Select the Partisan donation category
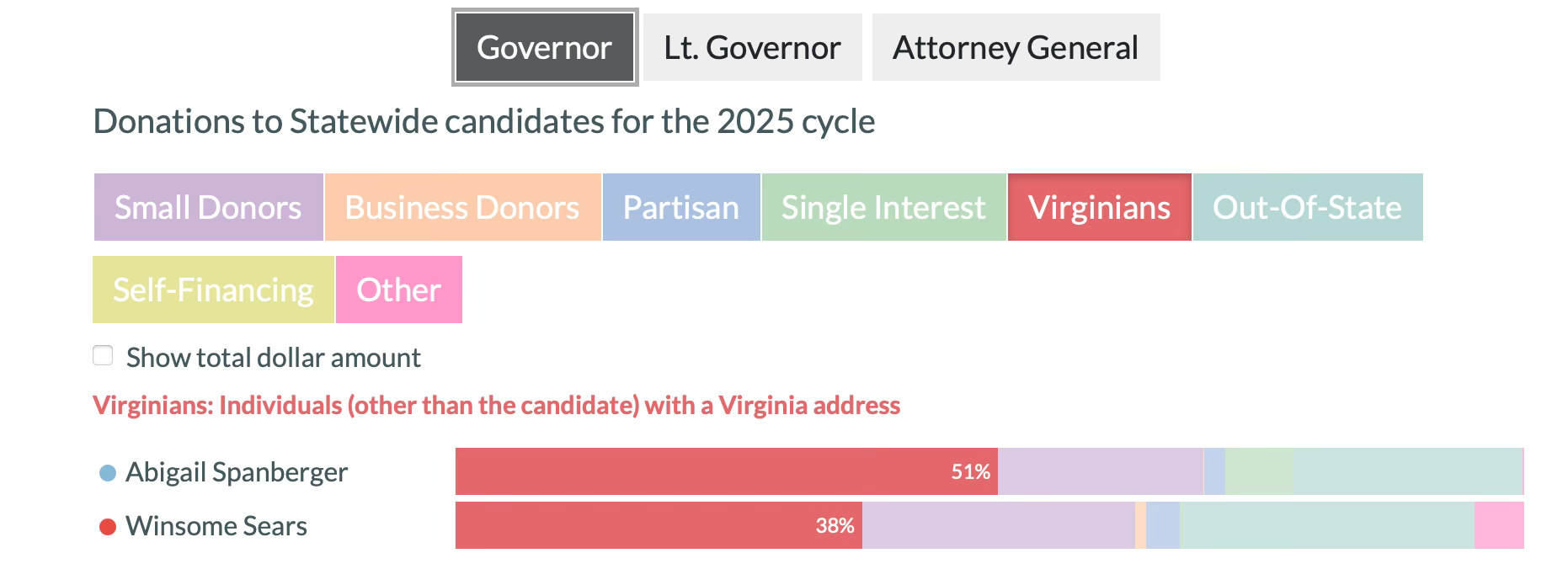1568x569 pixels. (x=681, y=207)
